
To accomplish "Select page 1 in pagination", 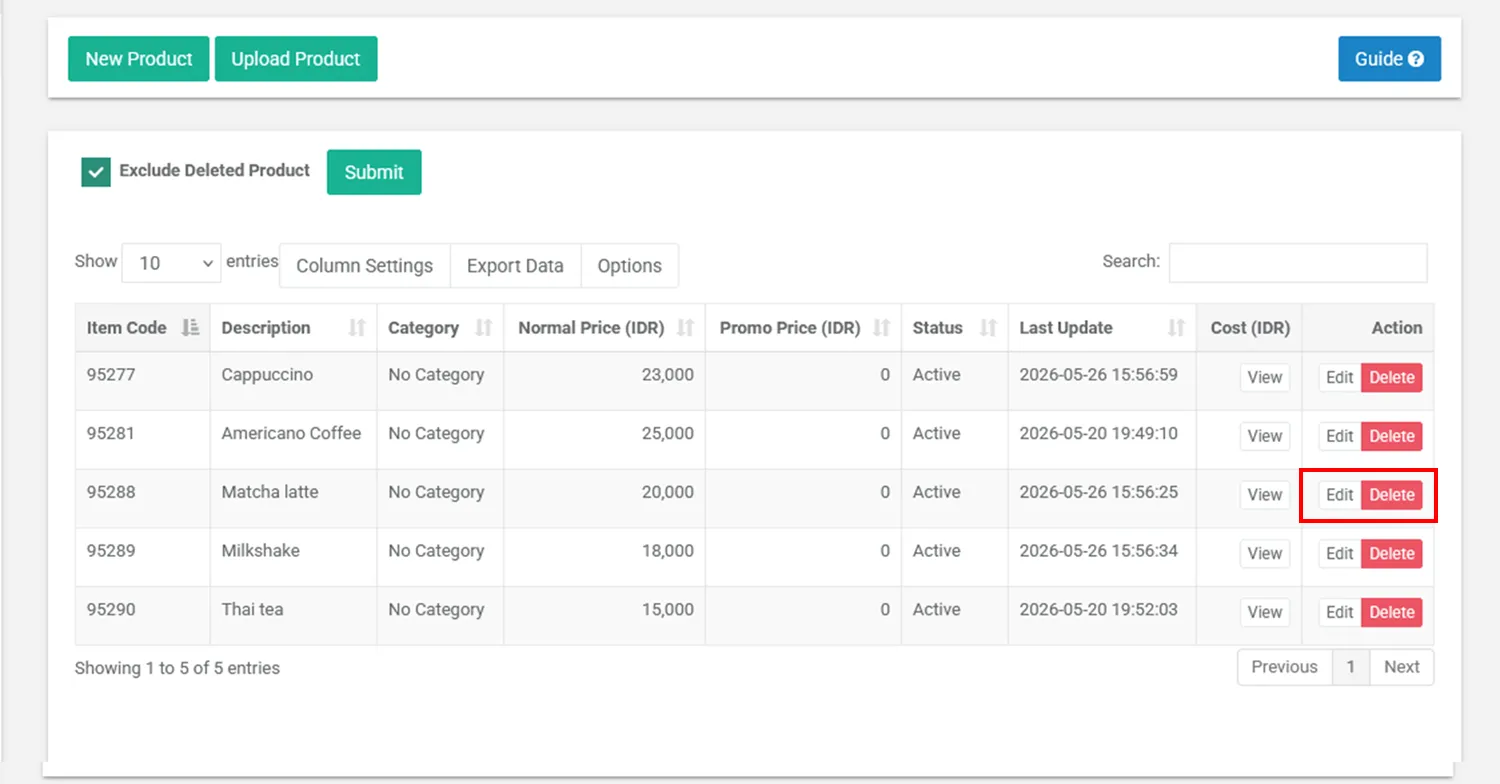I will point(1350,667).
